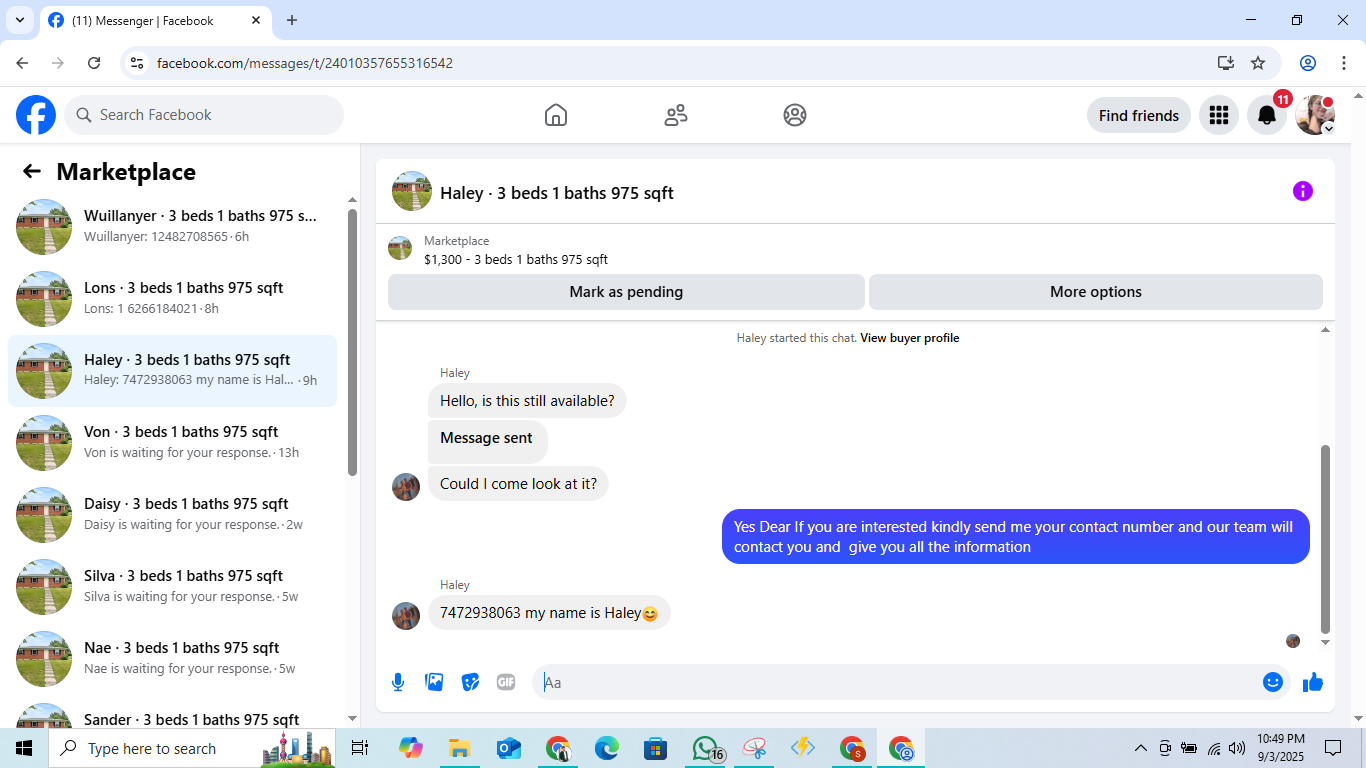Open the GIF picker
The width and height of the screenshot is (1366, 768).
[x=506, y=682]
